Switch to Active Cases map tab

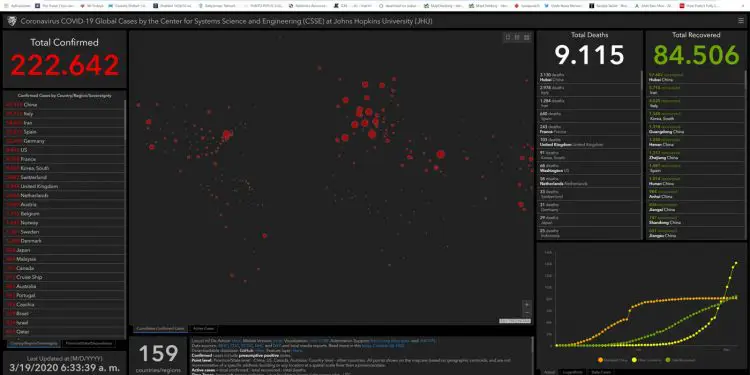tap(203, 329)
